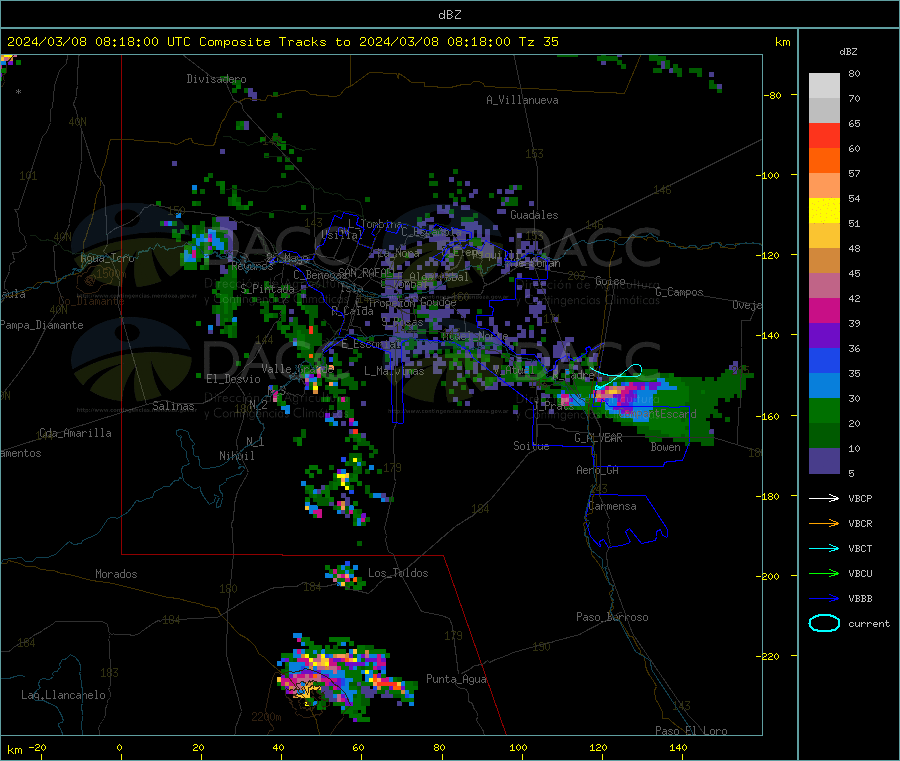Screen dimensions: 900x761
Task: Select the red 60-65 dBZ swatch
Action: (824, 135)
